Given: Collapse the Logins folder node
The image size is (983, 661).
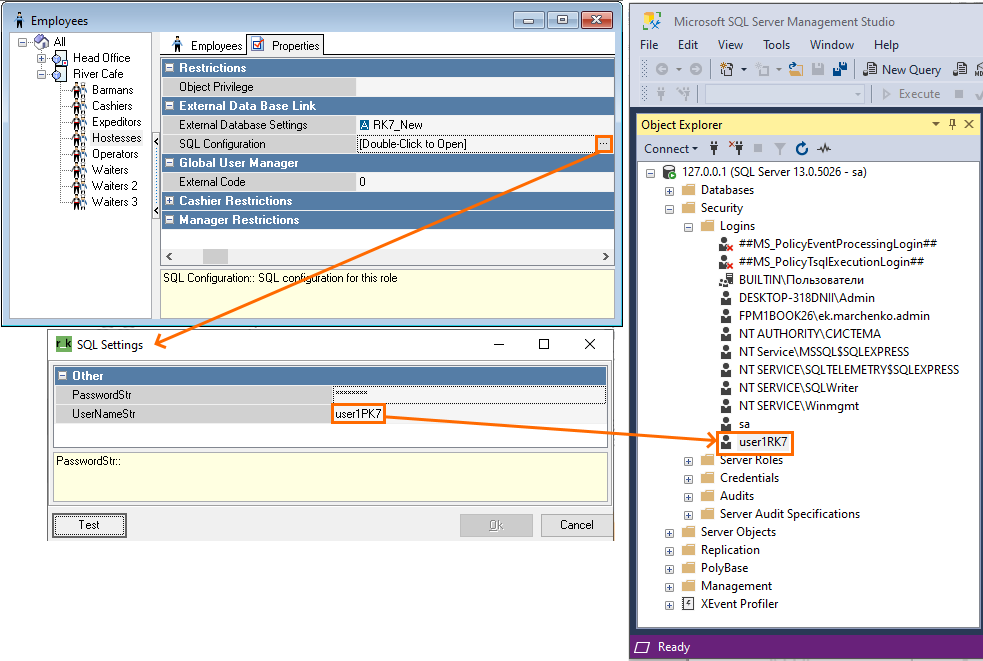Looking at the screenshot, I should (x=688, y=227).
